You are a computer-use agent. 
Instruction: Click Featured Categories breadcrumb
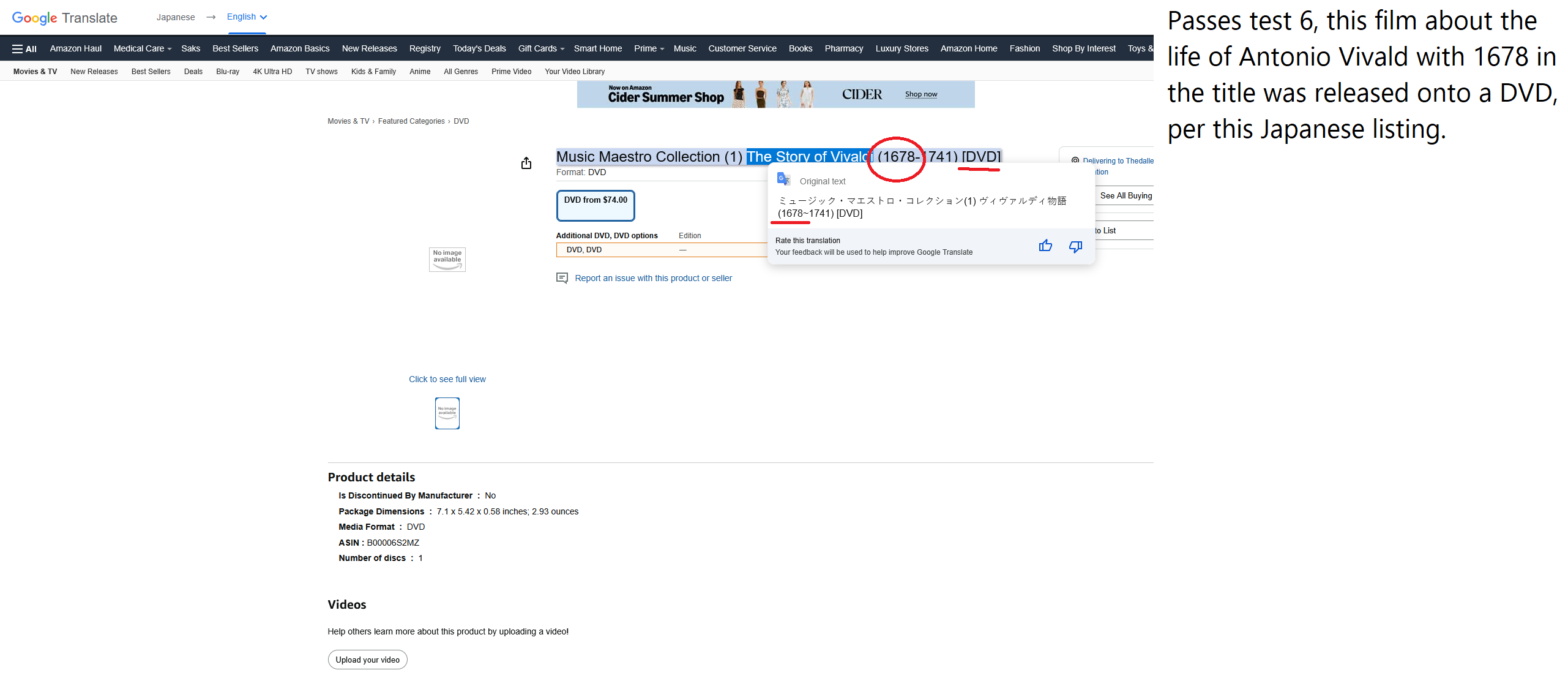pyautogui.click(x=411, y=121)
